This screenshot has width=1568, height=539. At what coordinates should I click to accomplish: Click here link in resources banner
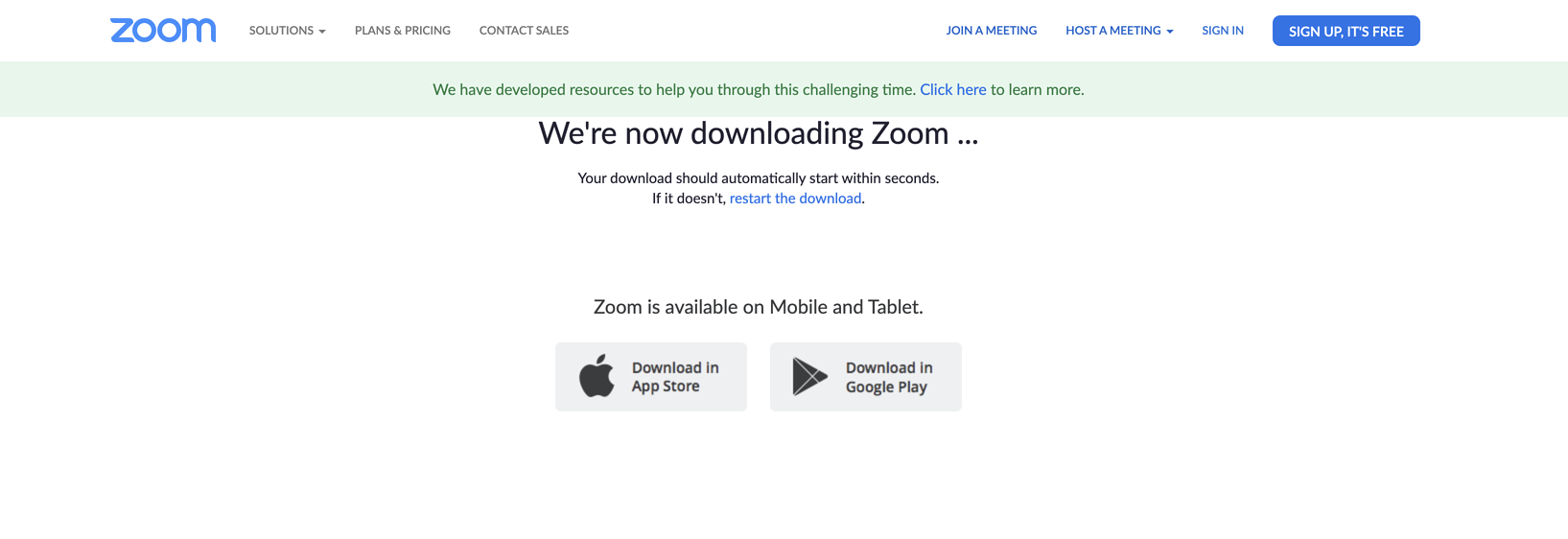(x=953, y=89)
